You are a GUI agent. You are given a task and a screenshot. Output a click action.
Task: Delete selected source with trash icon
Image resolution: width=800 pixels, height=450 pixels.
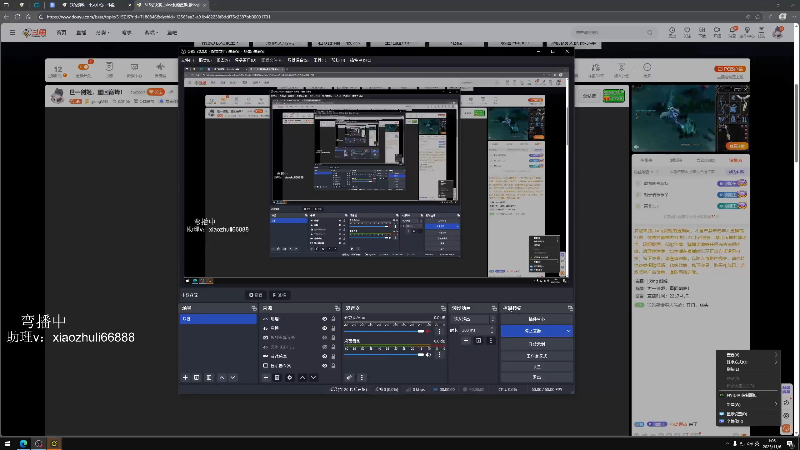[x=278, y=377]
